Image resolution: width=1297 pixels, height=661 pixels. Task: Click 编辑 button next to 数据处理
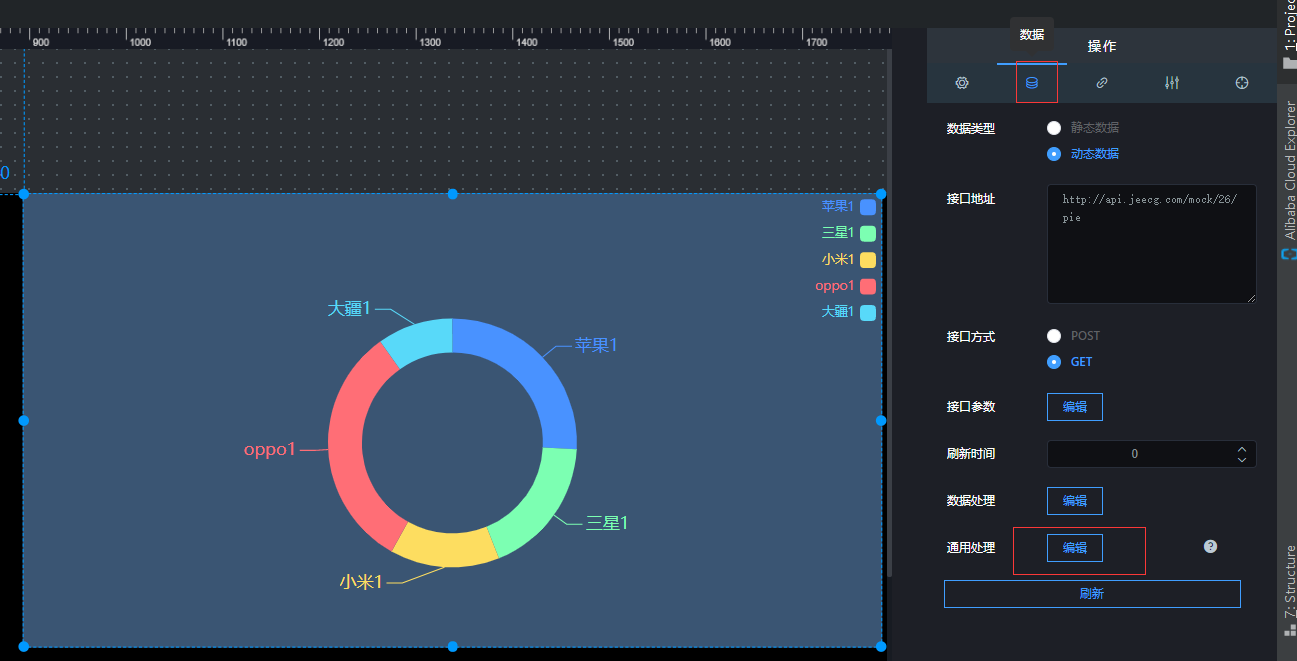[1075, 501]
